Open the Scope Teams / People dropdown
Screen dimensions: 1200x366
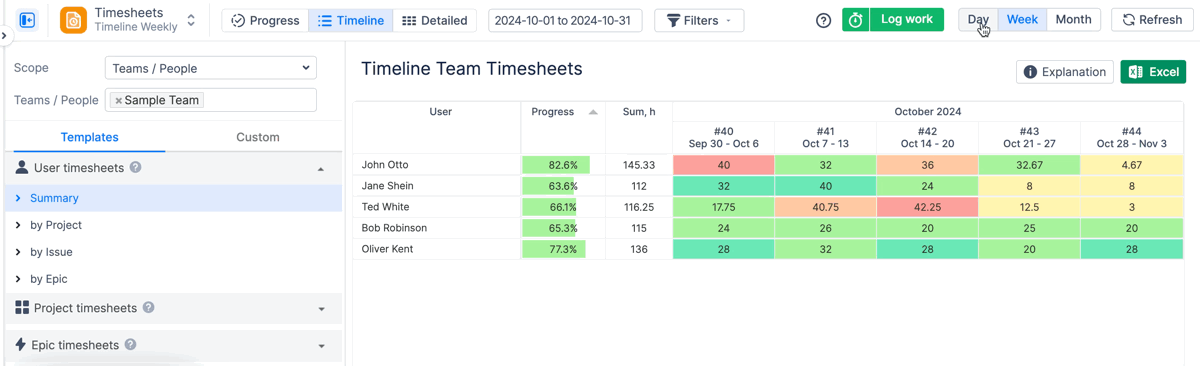[x=211, y=68]
